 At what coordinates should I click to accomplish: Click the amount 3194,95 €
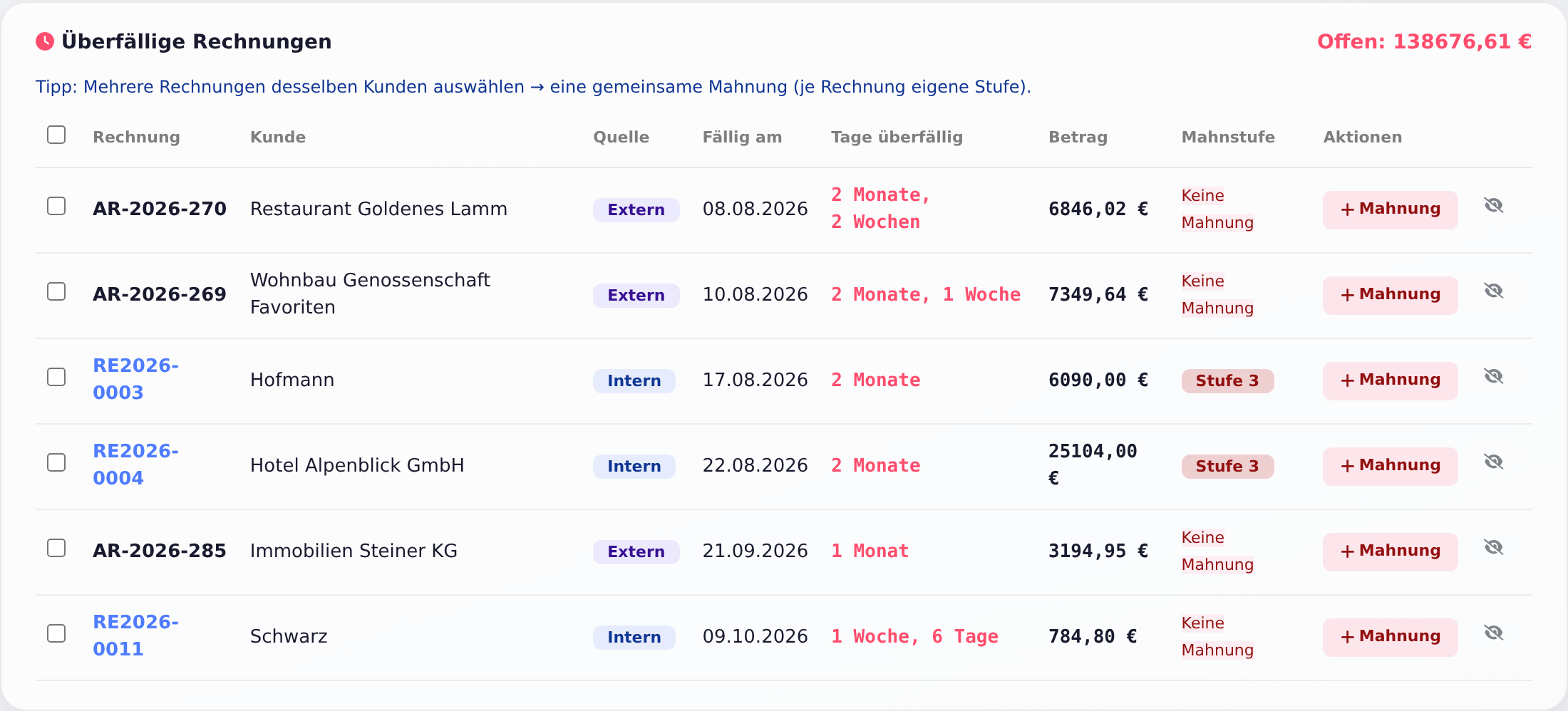(1098, 551)
